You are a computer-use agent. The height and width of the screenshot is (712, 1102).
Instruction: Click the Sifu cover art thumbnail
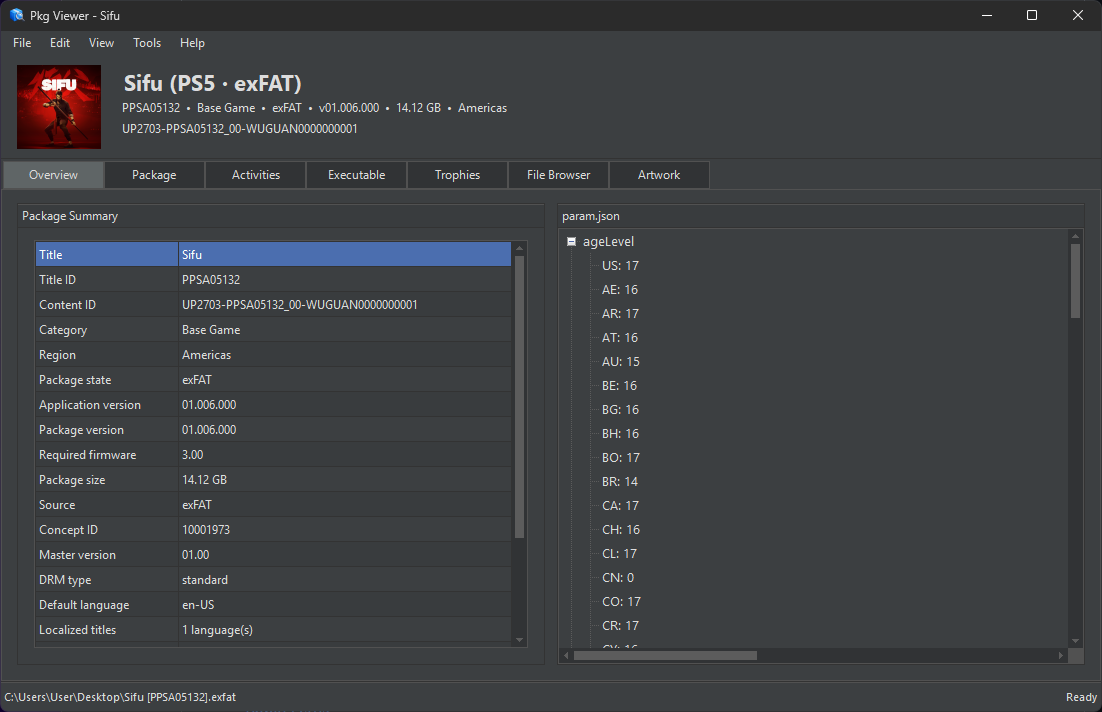[x=59, y=107]
